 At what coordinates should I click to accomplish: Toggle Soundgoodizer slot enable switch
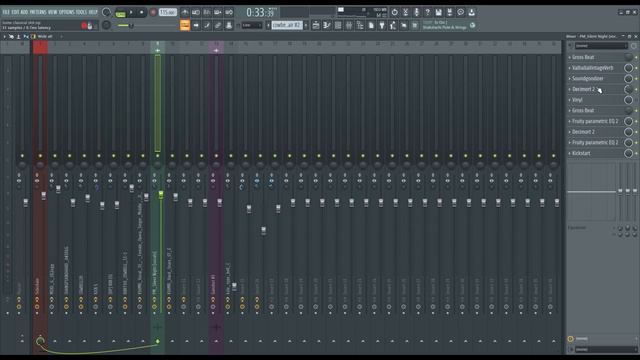pos(636,79)
